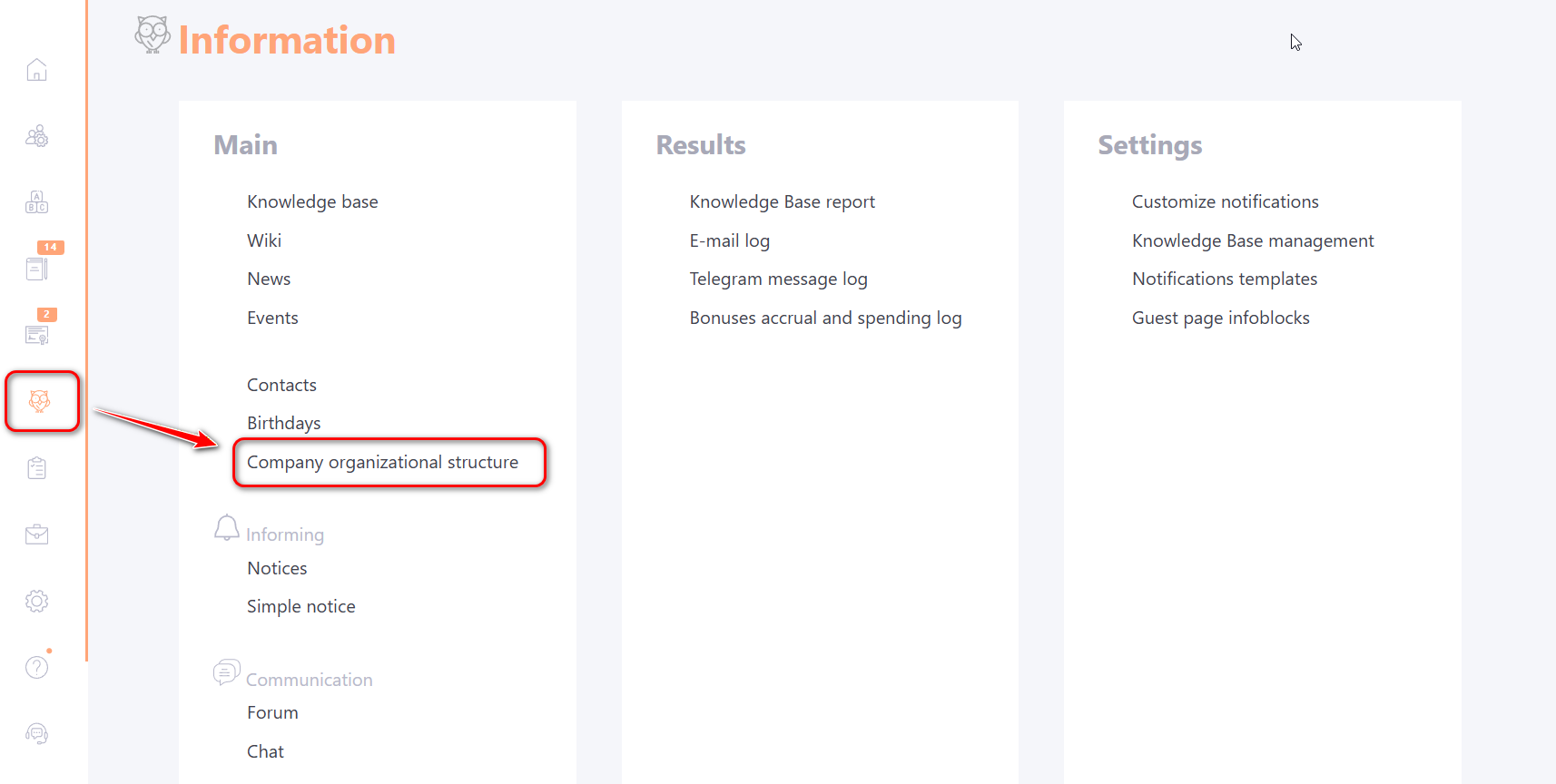Open the Telegram message log
Image resolution: width=1556 pixels, height=784 pixels.
click(x=778, y=279)
